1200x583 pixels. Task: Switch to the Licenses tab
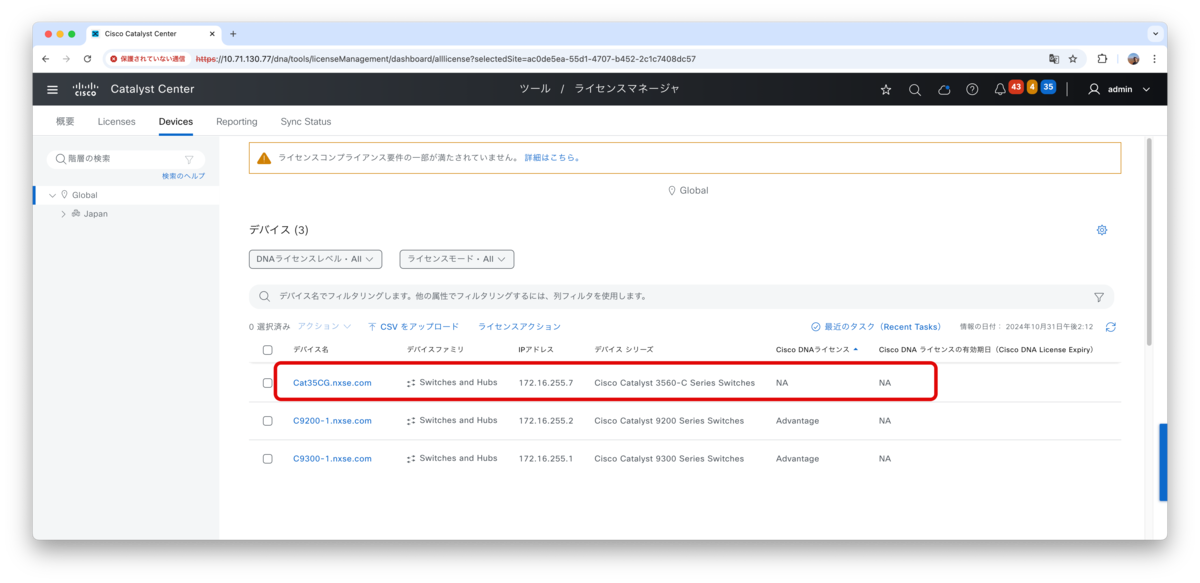pos(116,122)
